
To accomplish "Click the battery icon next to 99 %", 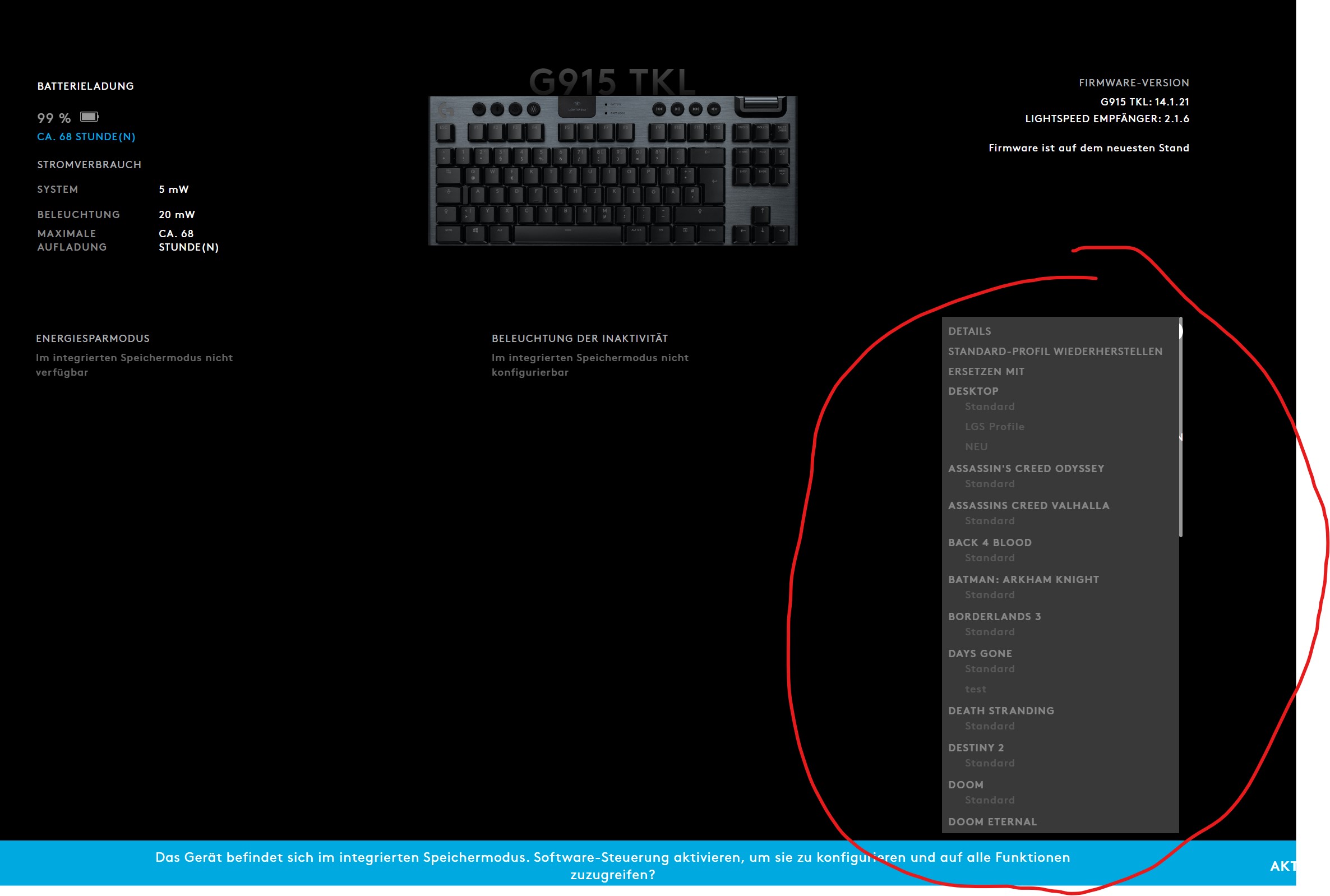I will coord(89,117).
